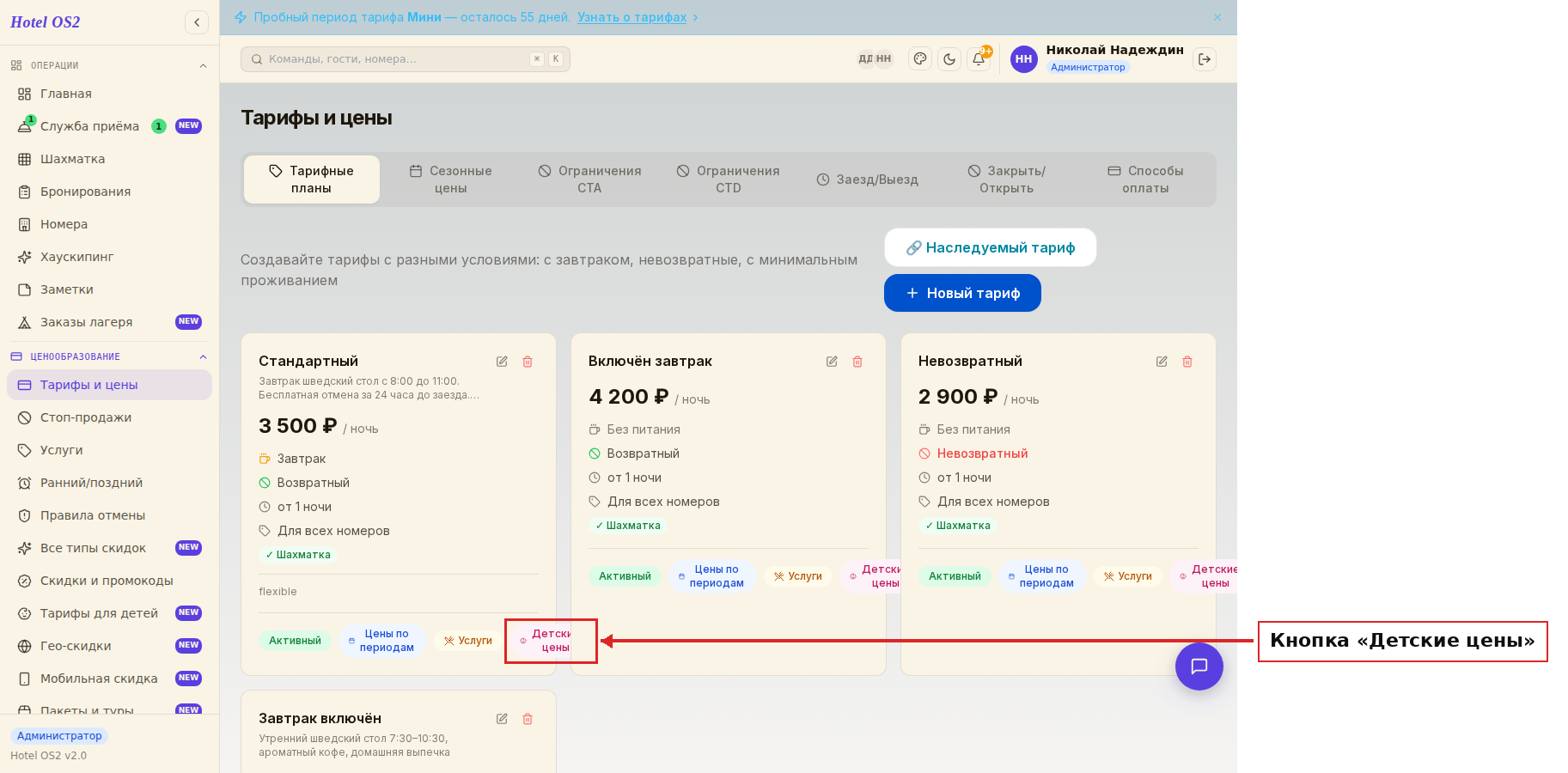The image size is (1568, 773).
Task: Delete the Включён завтрак tariff via trash icon
Action: (857, 362)
